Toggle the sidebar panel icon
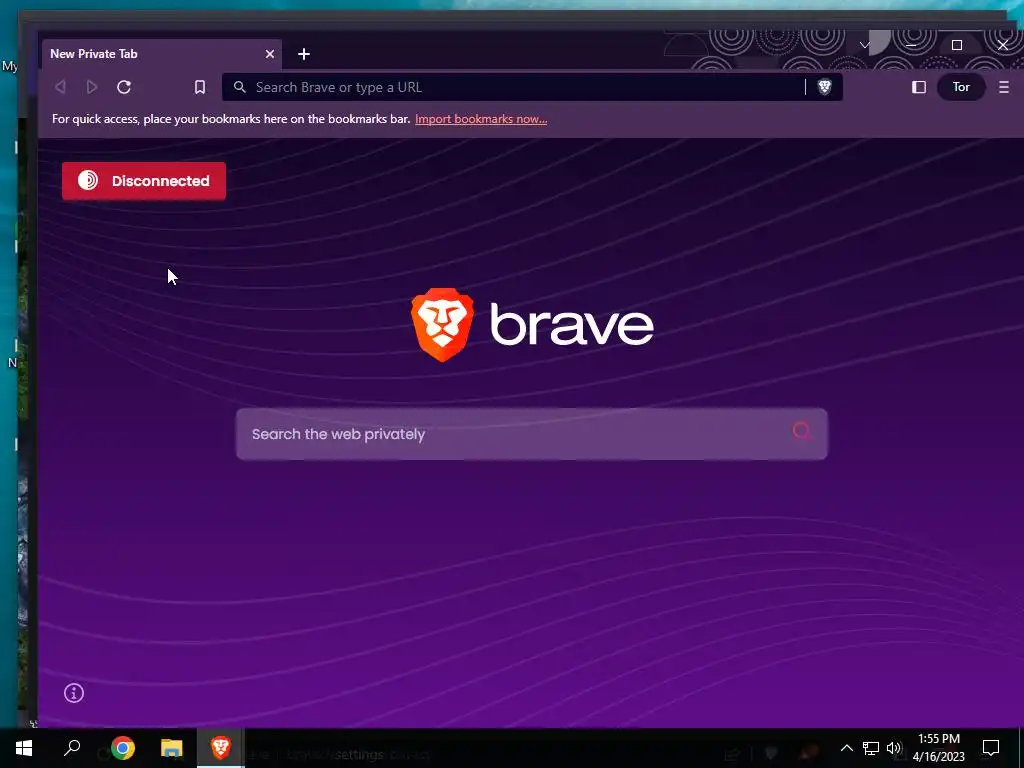 click(919, 87)
